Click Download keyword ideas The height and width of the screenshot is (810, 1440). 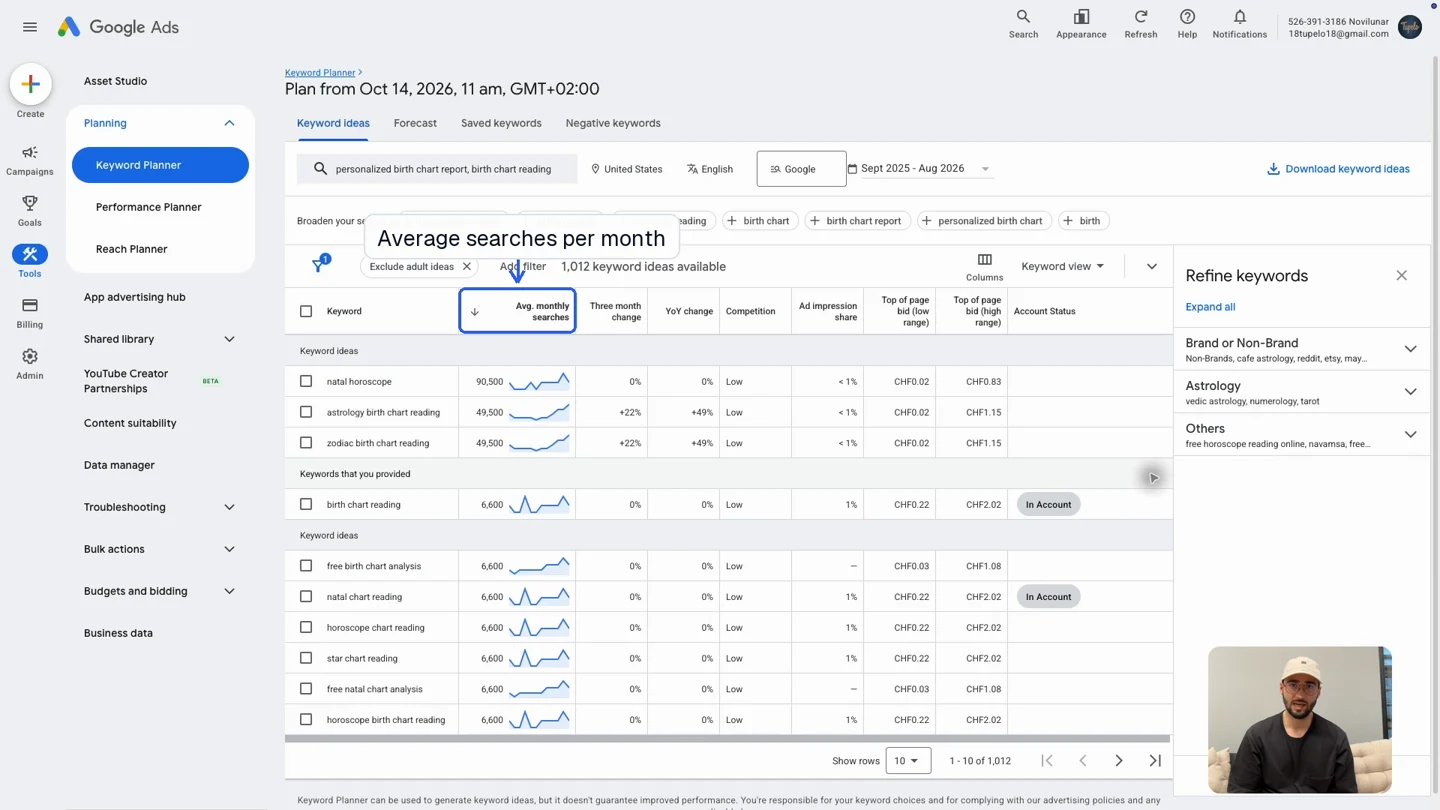1338,169
